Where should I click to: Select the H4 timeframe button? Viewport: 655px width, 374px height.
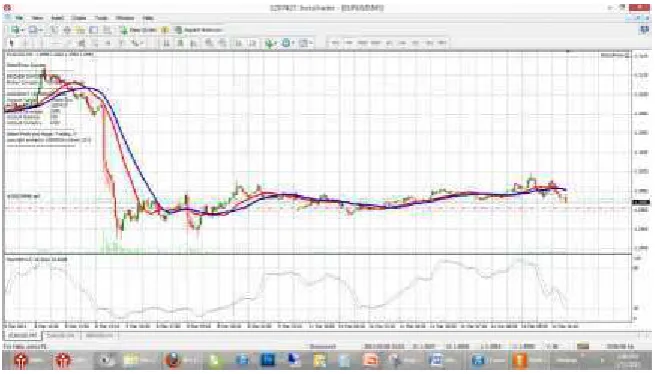pyautogui.click(x=402, y=43)
